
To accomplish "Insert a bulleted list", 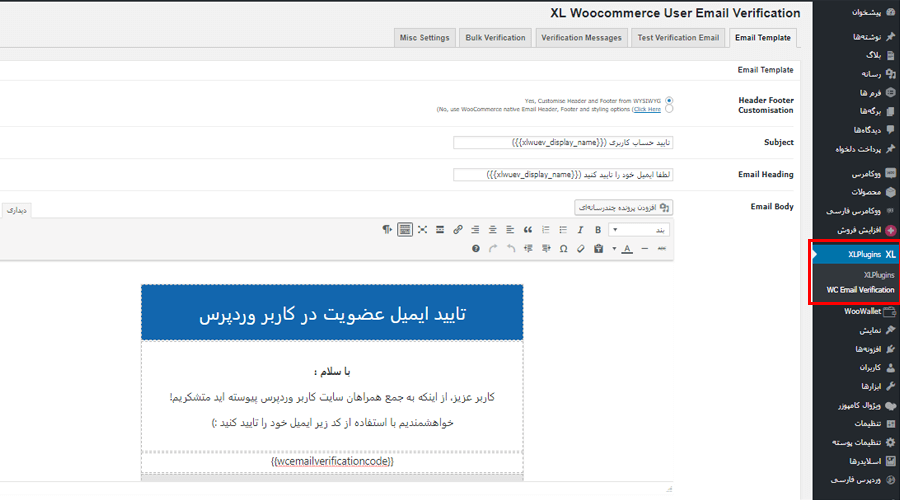I will tap(563, 230).
